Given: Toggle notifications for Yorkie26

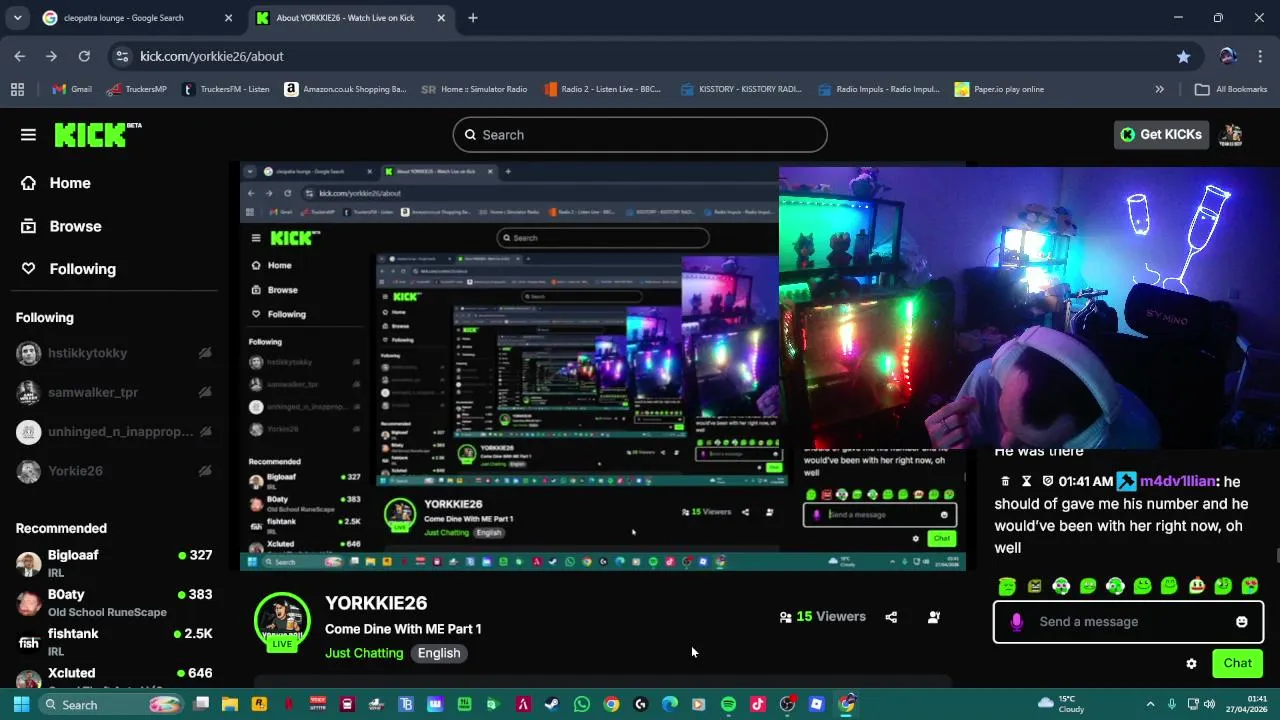Looking at the screenshot, I should 205,471.
